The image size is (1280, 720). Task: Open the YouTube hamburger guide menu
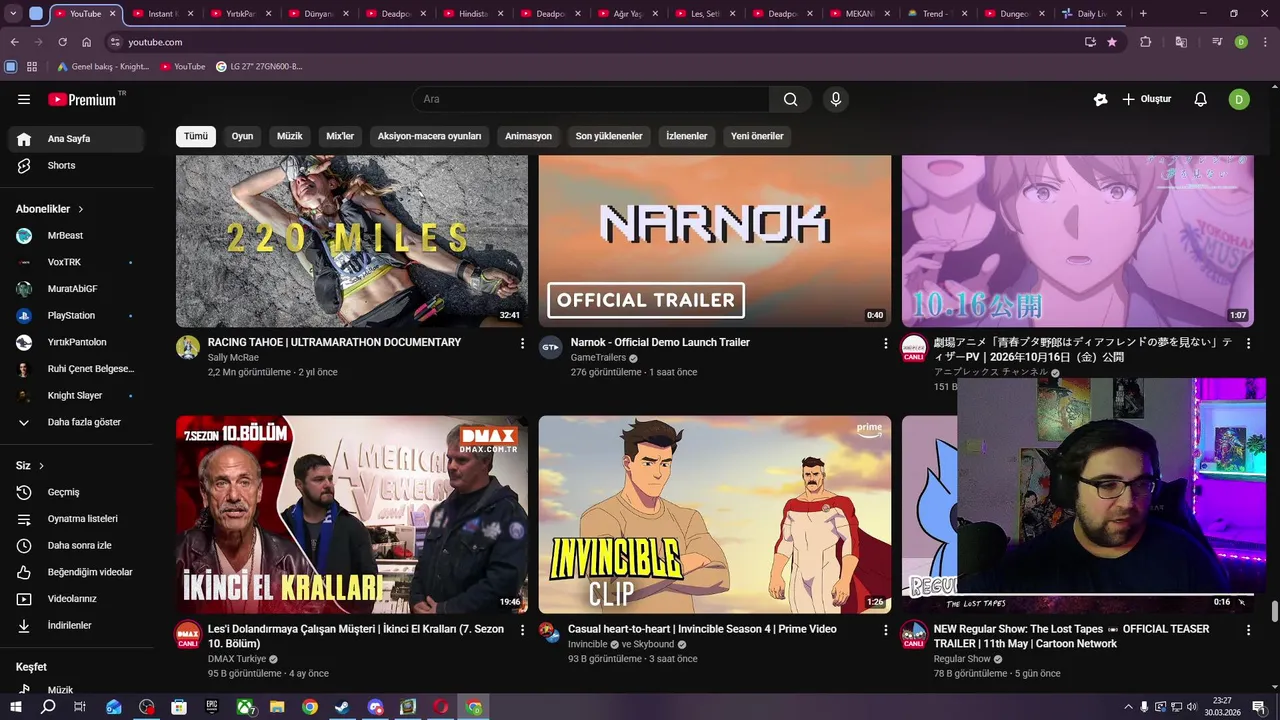tap(24, 99)
